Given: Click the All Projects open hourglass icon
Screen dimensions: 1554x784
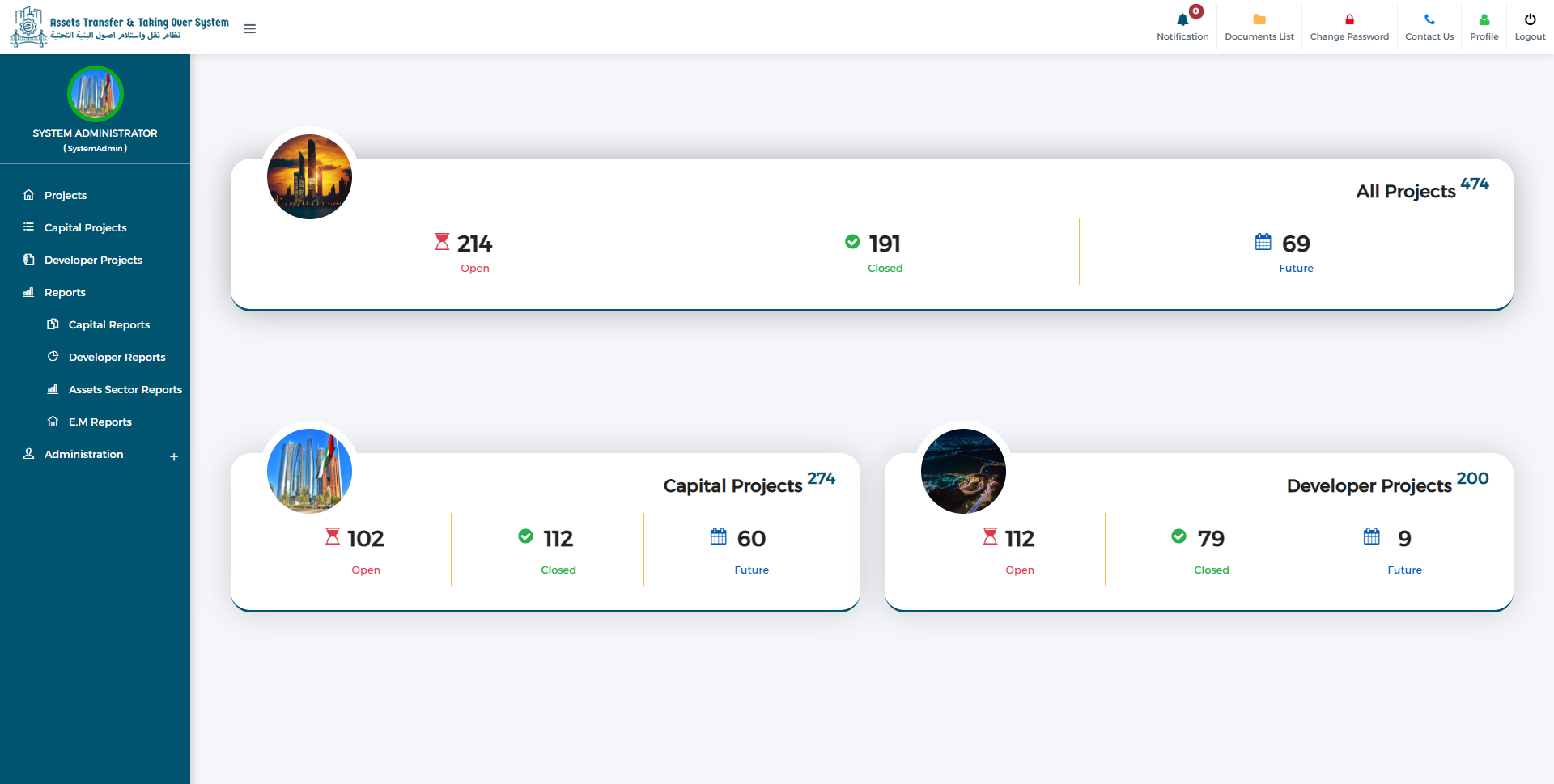Looking at the screenshot, I should [442, 242].
